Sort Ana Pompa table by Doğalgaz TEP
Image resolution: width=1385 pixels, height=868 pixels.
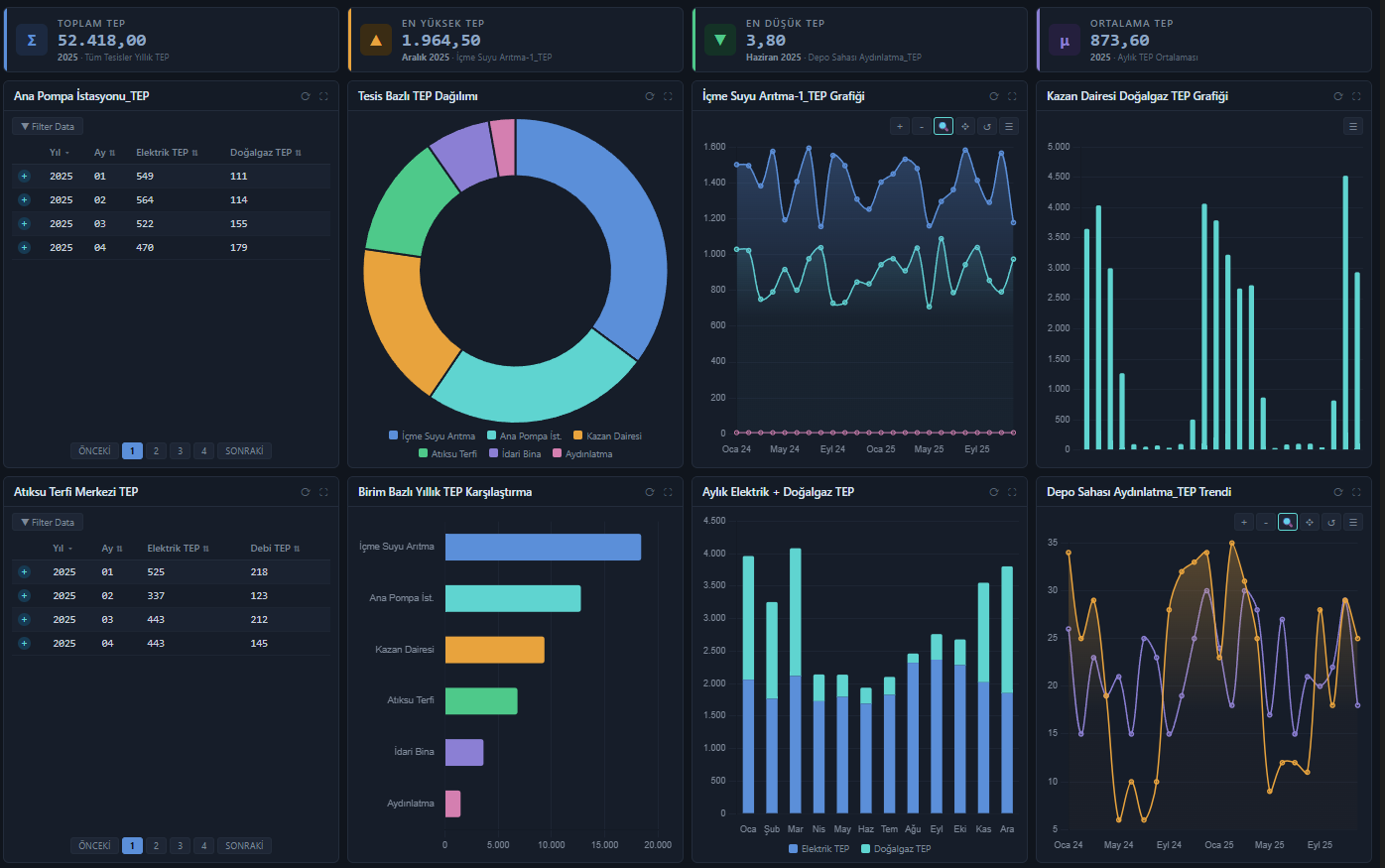[x=265, y=153]
